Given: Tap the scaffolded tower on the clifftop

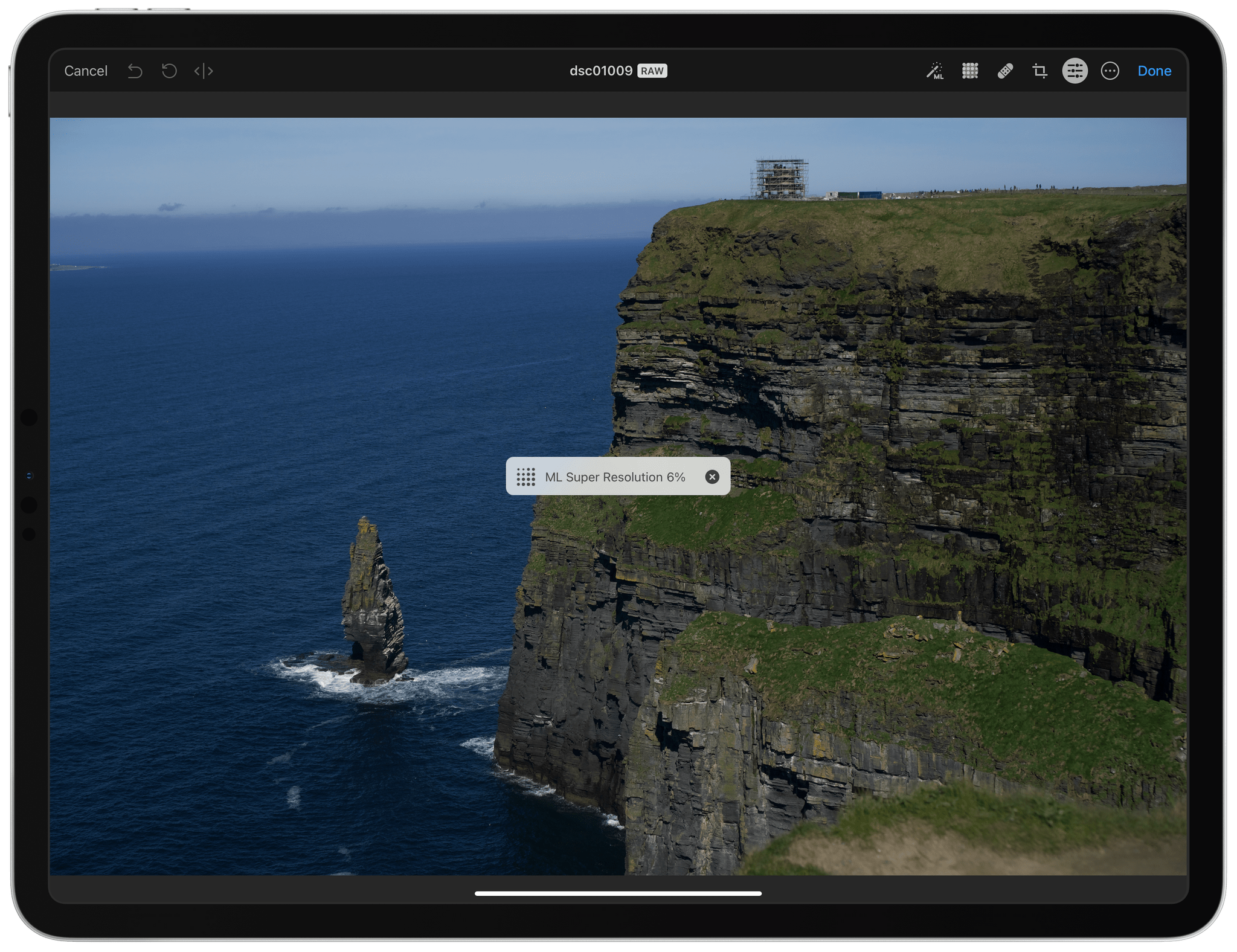Looking at the screenshot, I should (x=780, y=178).
